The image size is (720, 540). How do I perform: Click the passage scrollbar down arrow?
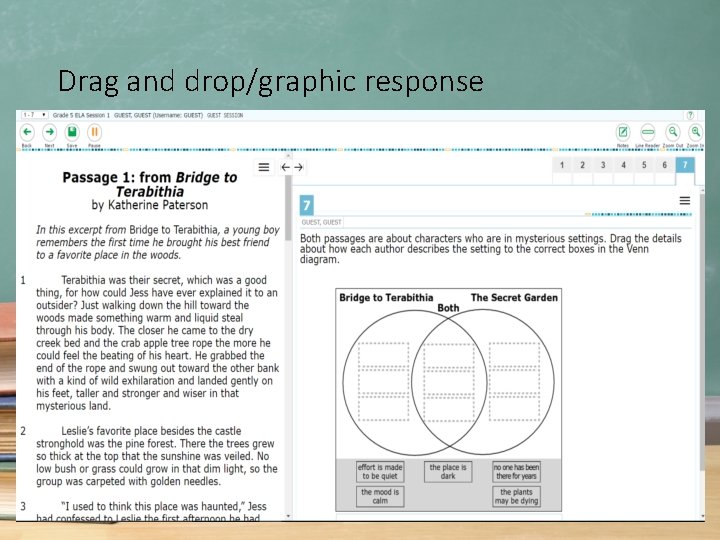pos(288,516)
